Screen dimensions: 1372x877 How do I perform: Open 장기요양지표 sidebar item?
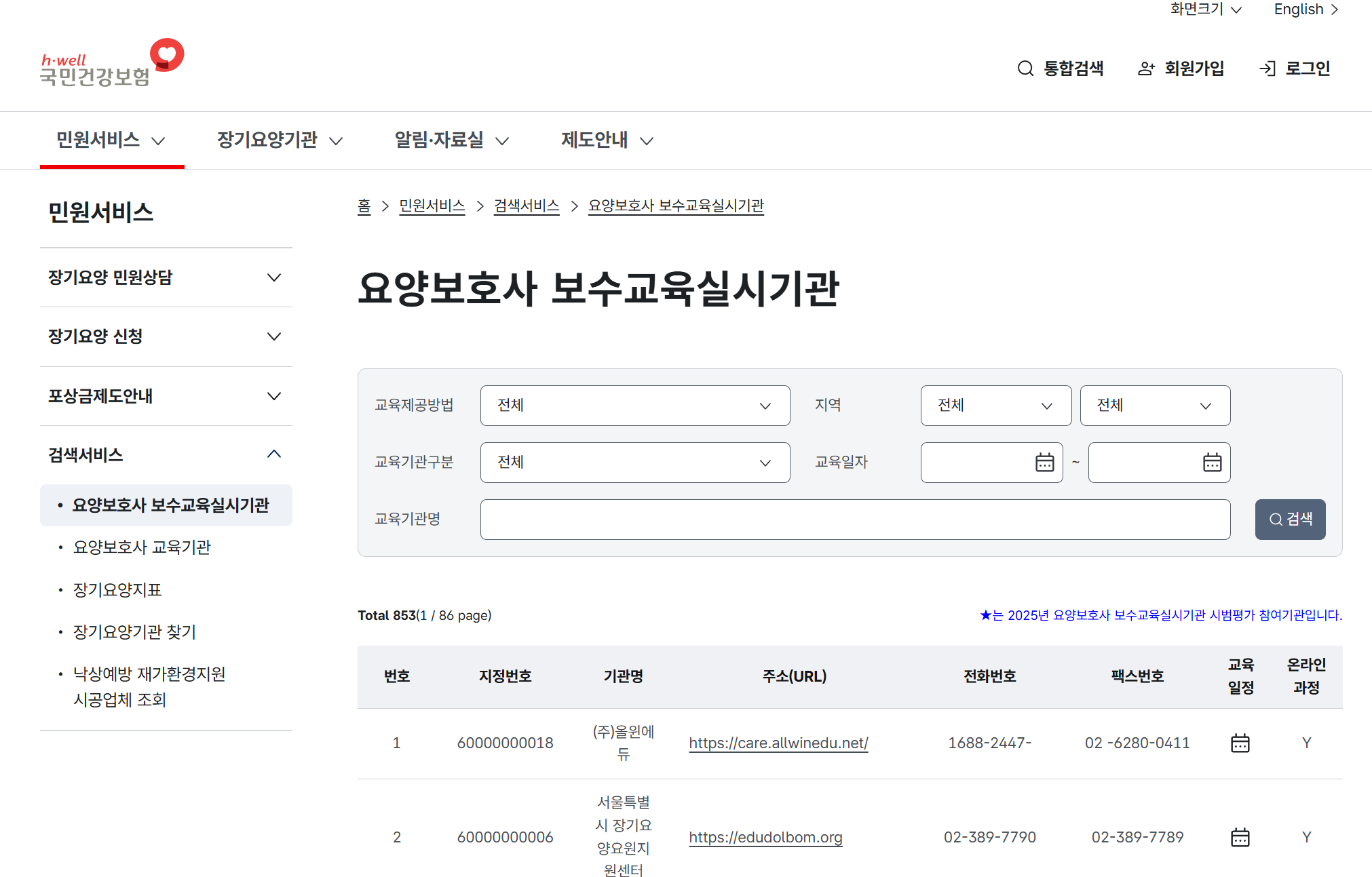(x=117, y=590)
